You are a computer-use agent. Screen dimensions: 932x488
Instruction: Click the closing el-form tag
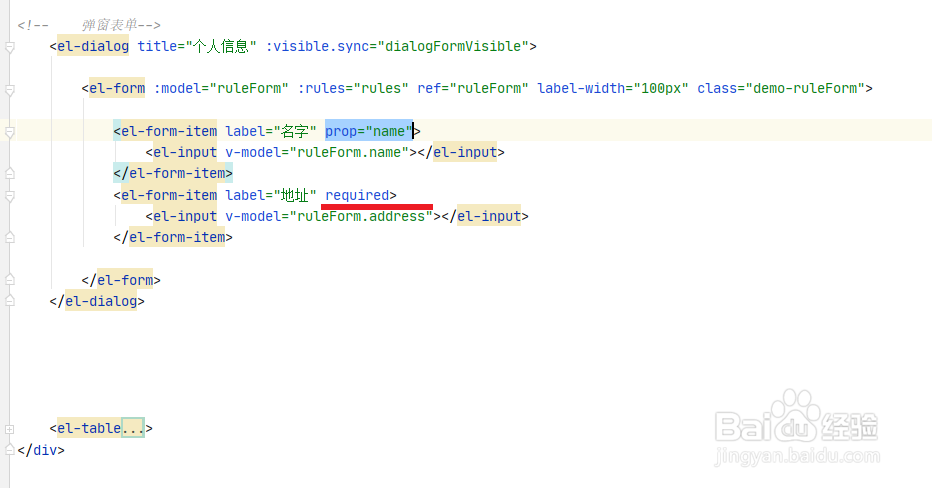(x=121, y=280)
